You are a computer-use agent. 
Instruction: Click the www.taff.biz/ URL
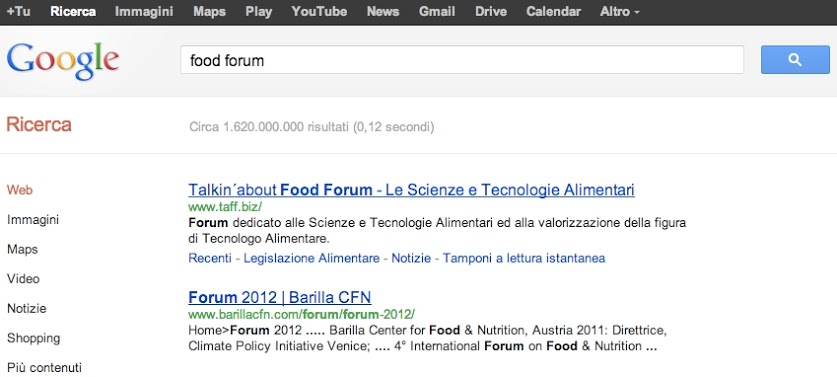[225, 206]
